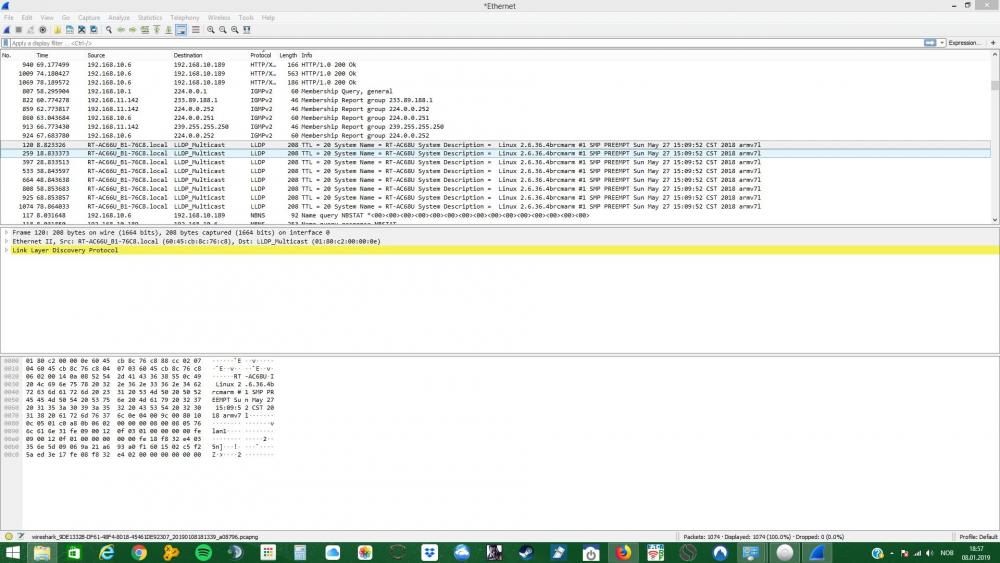Image resolution: width=1000 pixels, height=563 pixels.
Task: Click the Profile: Default status entry
Action: pyautogui.click(x=978, y=537)
